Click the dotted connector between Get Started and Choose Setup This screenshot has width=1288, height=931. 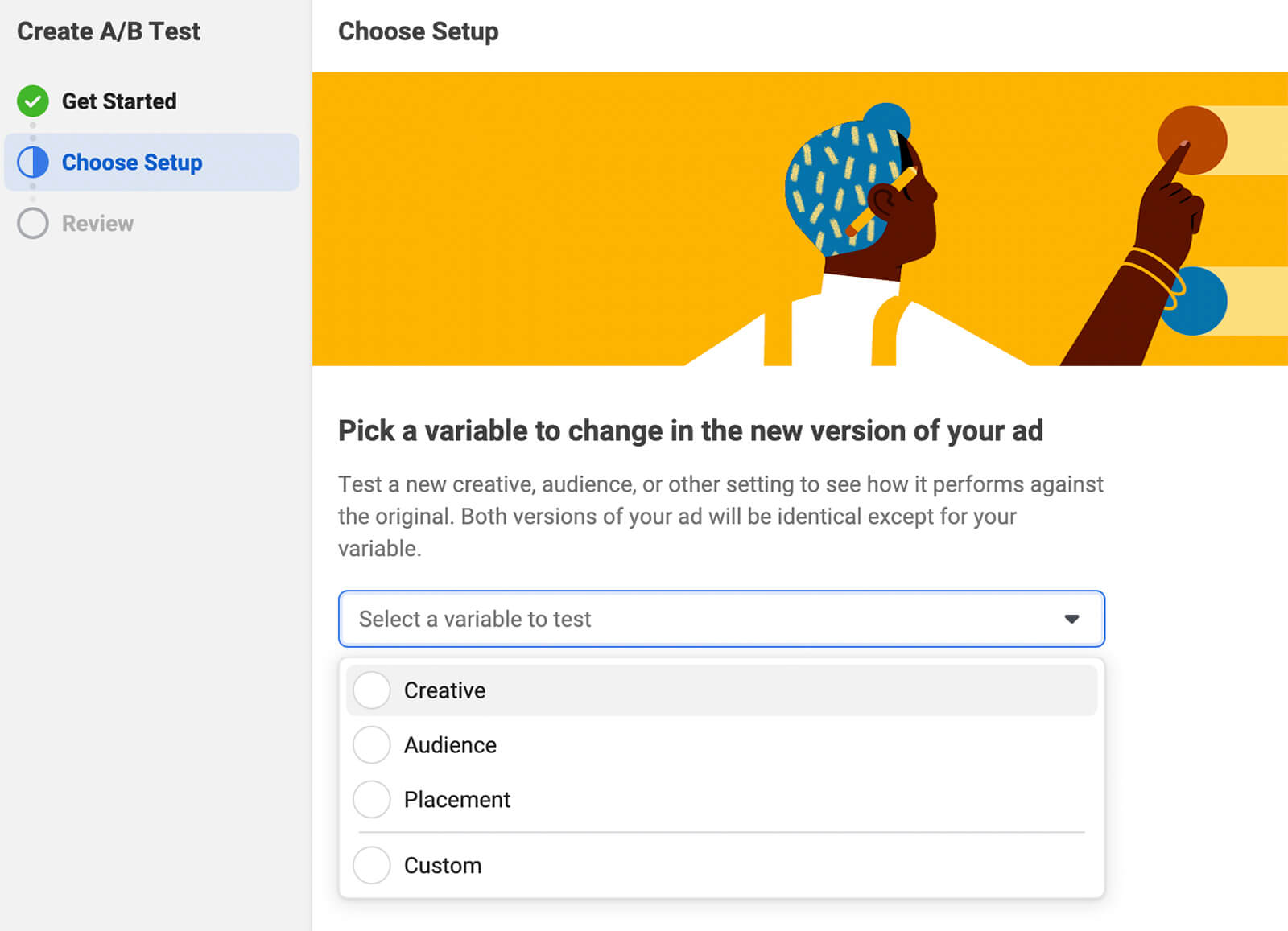point(33,131)
